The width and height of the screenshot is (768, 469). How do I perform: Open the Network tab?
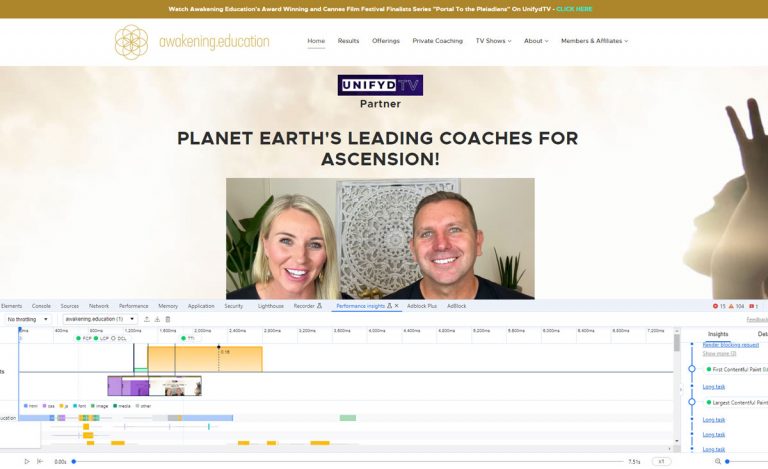[98, 306]
